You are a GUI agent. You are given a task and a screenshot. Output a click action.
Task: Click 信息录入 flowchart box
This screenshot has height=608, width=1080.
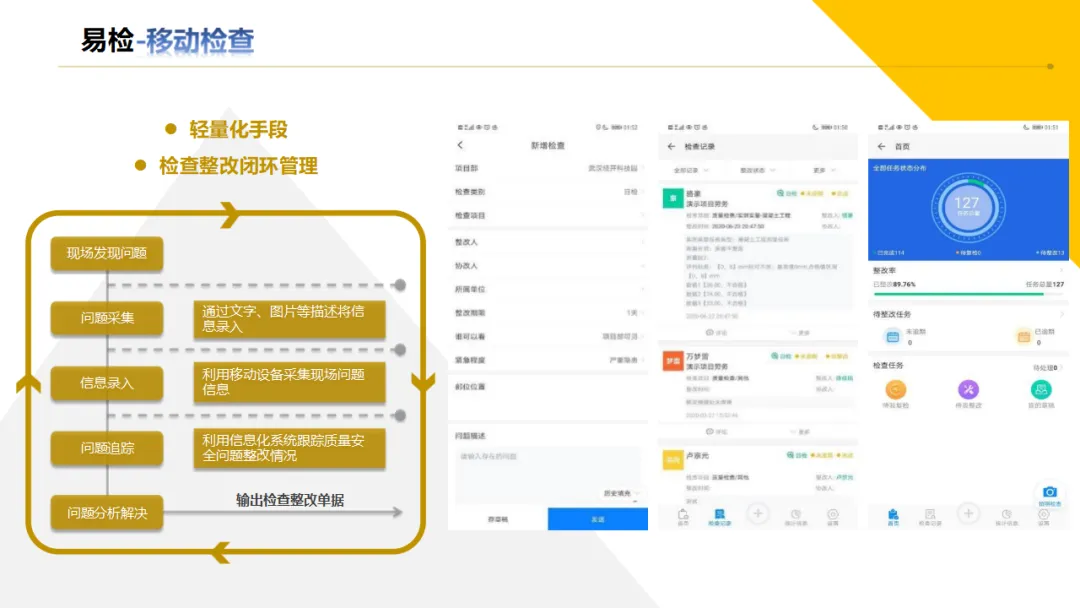click(x=107, y=383)
